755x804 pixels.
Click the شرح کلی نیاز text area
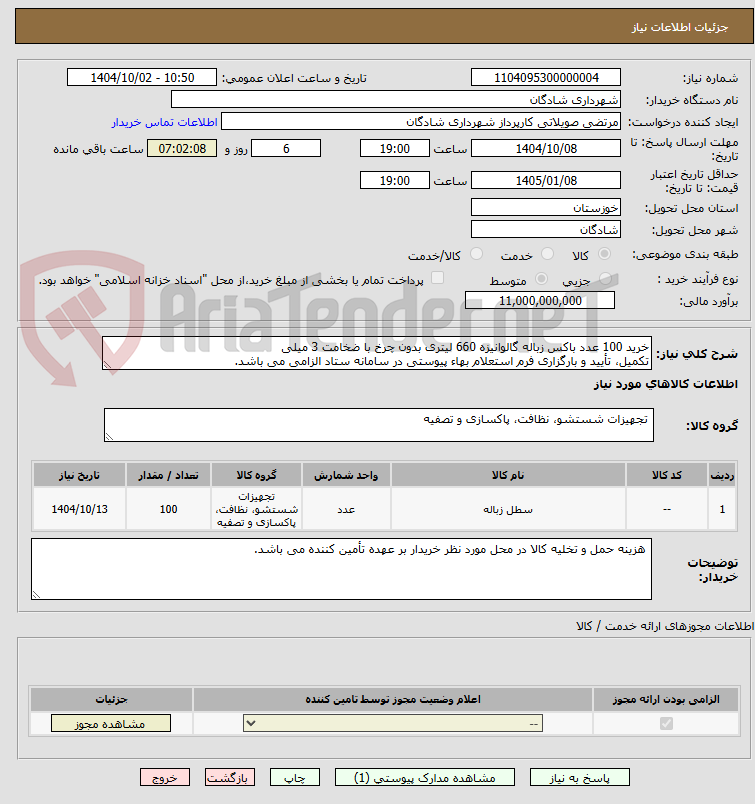(x=377, y=354)
